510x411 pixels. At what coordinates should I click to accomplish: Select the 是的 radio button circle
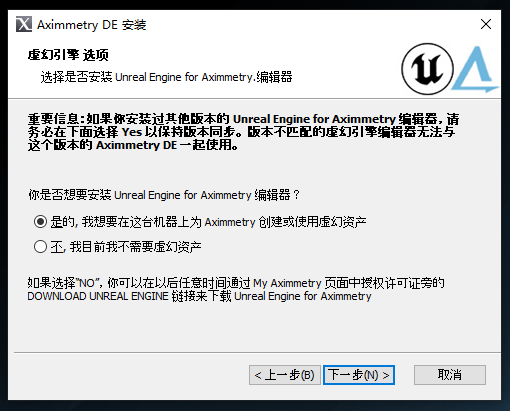[x=40, y=222]
